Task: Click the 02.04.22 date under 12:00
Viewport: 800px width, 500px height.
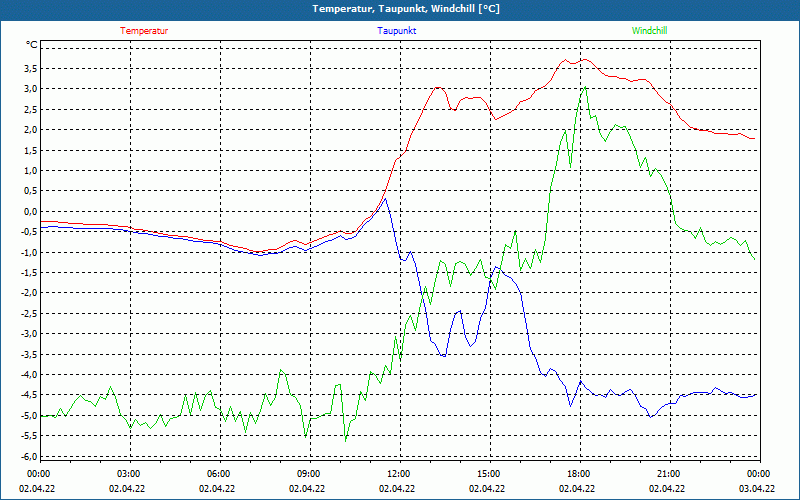Action: (397, 489)
